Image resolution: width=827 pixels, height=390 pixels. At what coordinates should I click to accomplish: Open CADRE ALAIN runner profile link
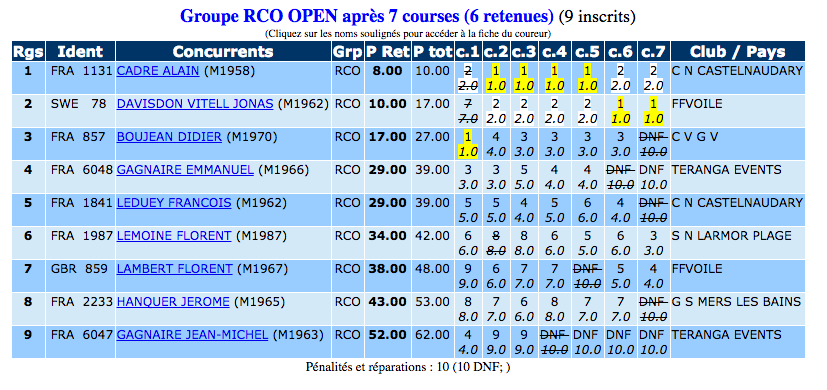[158, 71]
